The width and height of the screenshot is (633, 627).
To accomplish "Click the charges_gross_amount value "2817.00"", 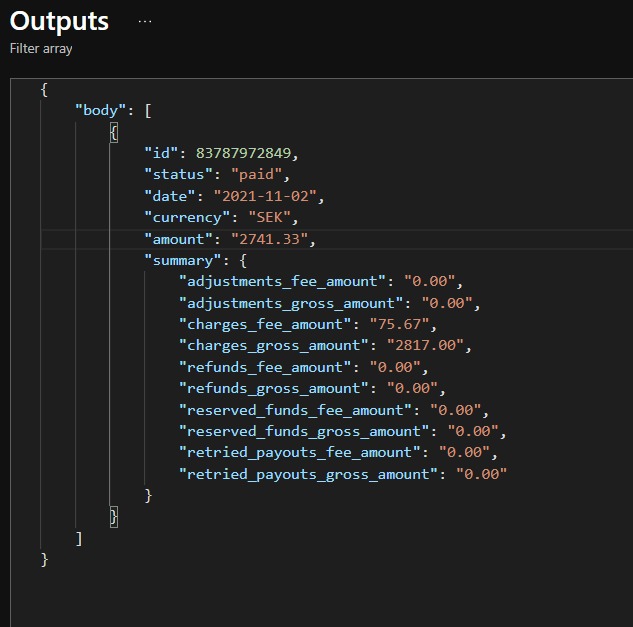I will [425, 345].
